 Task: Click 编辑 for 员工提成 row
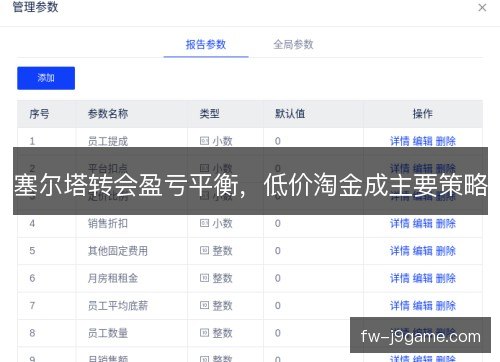[x=422, y=141]
